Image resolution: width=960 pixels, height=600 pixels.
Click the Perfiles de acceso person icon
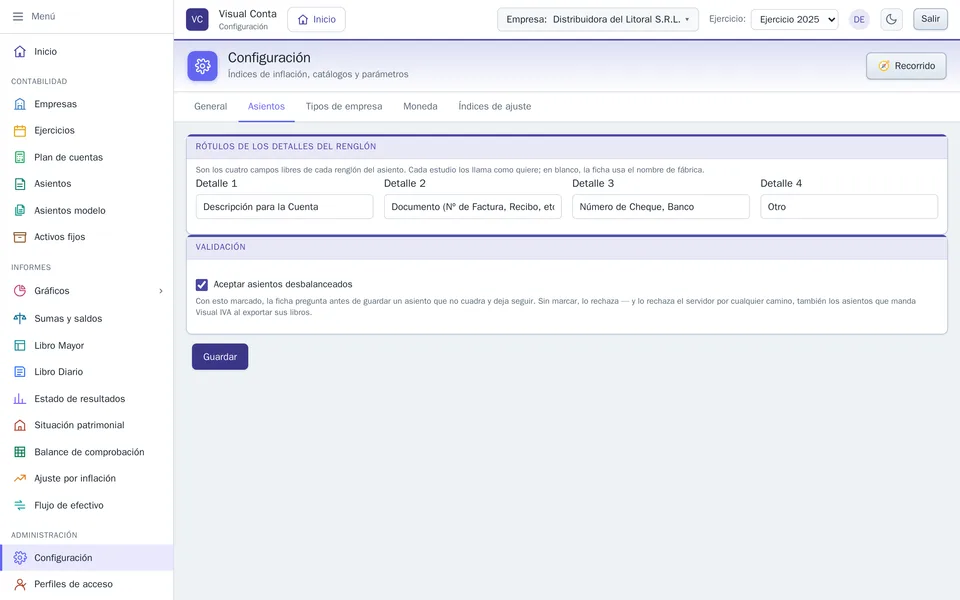click(x=20, y=584)
